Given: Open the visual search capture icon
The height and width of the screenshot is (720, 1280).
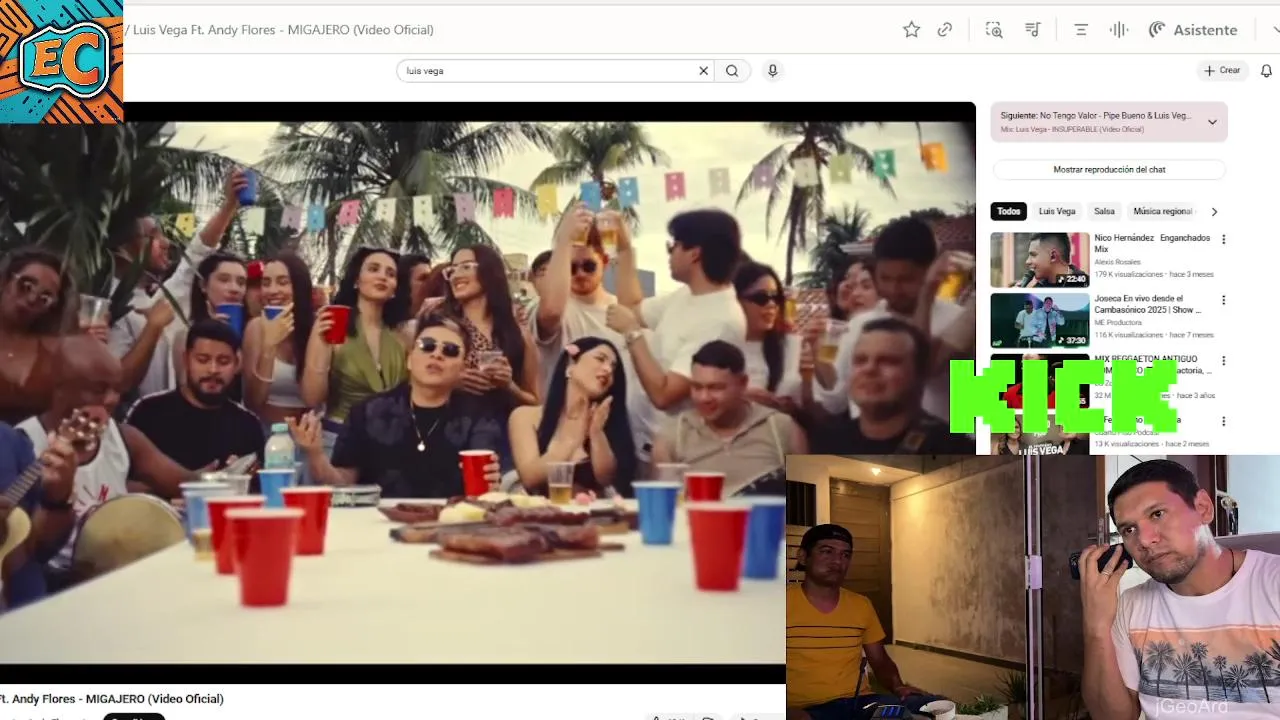Looking at the screenshot, I should [994, 30].
